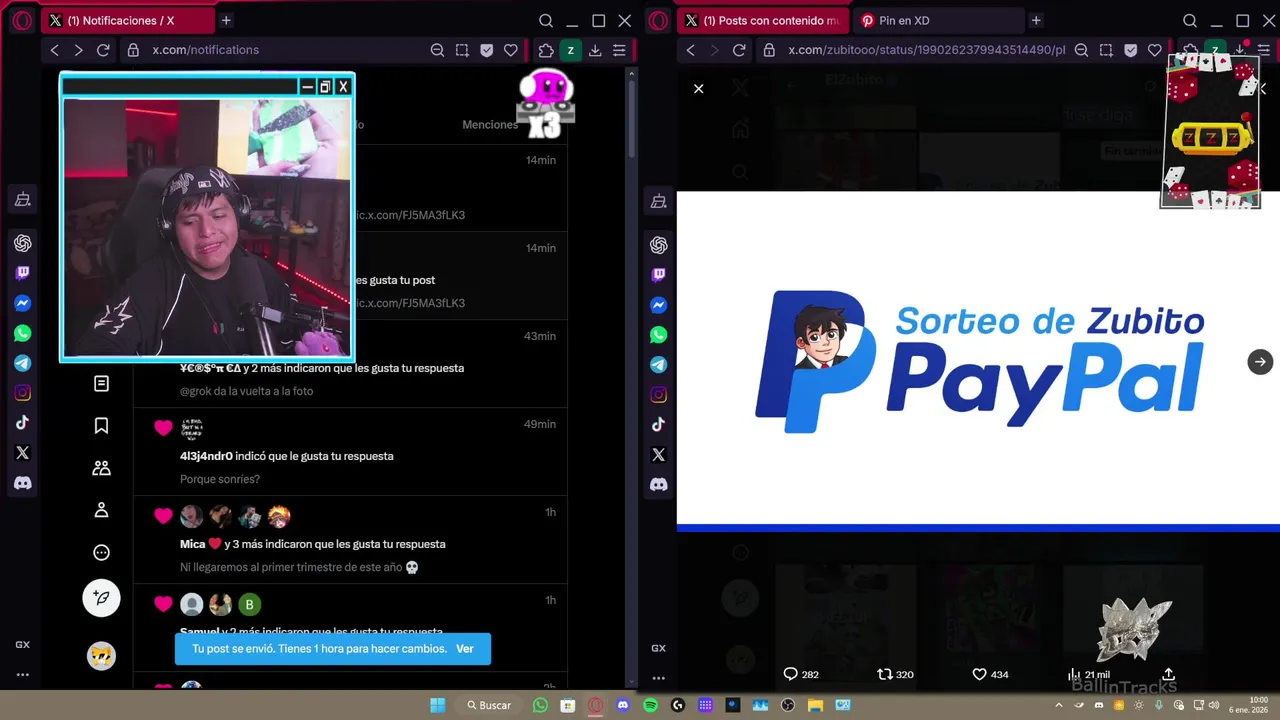Screen dimensions: 1280x720
Task: Reload the zubitooo status page
Action: pos(739,50)
